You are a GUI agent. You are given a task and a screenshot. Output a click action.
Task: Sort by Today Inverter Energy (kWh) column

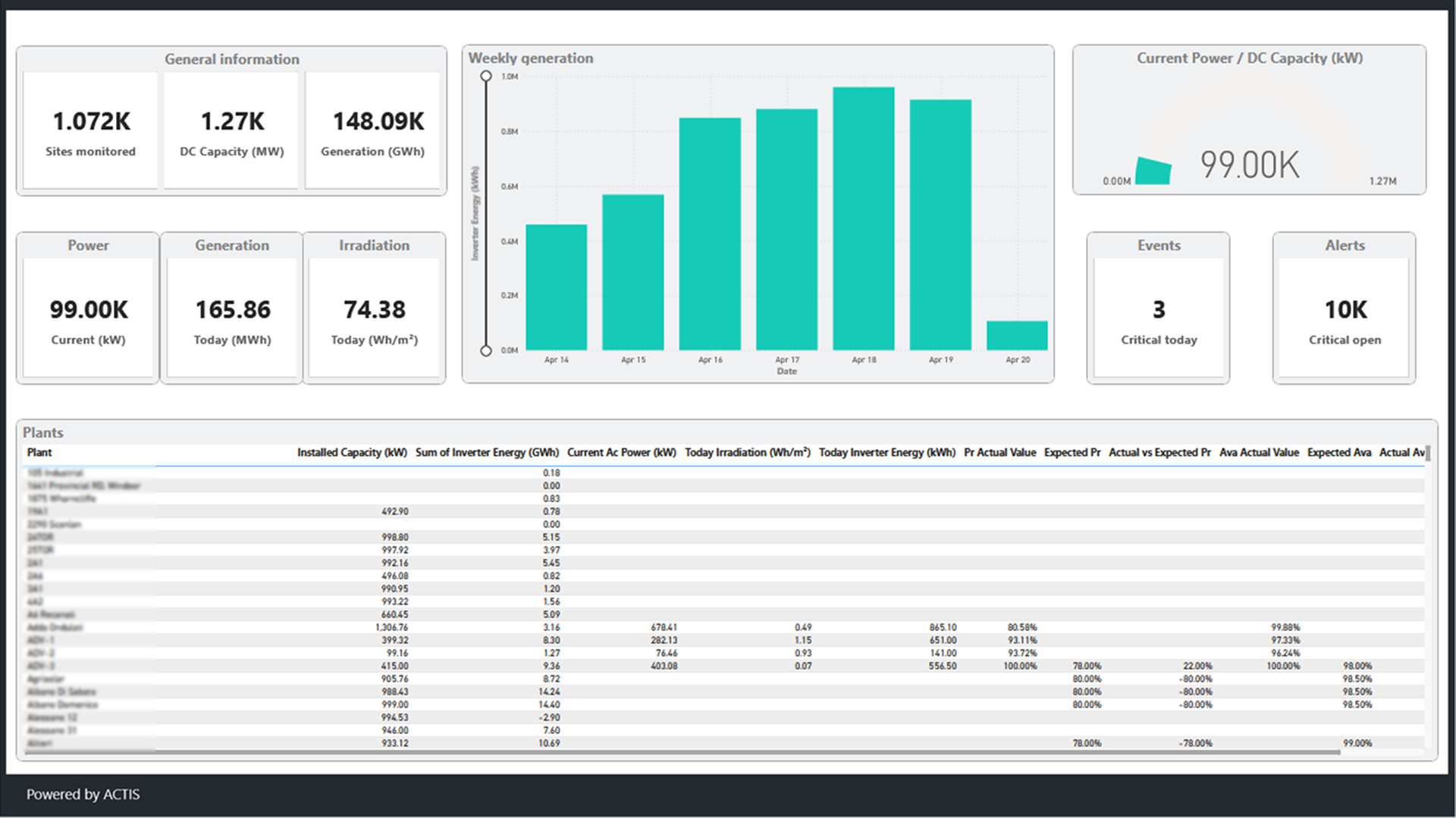pyautogui.click(x=887, y=453)
